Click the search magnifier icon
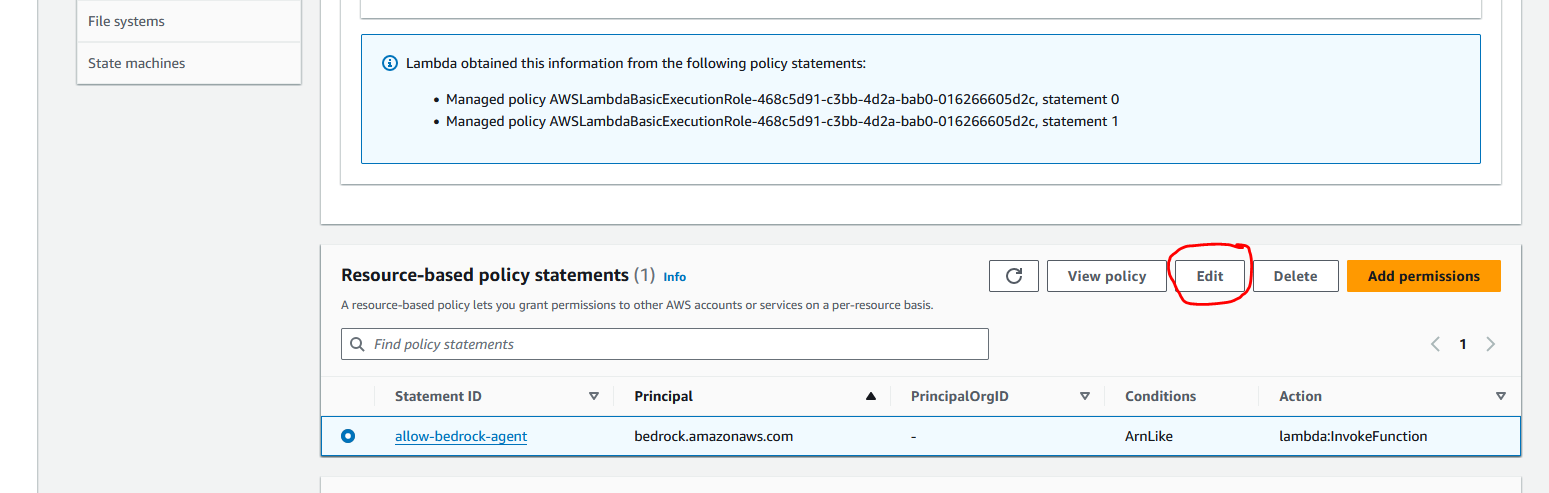 (358, 344)
